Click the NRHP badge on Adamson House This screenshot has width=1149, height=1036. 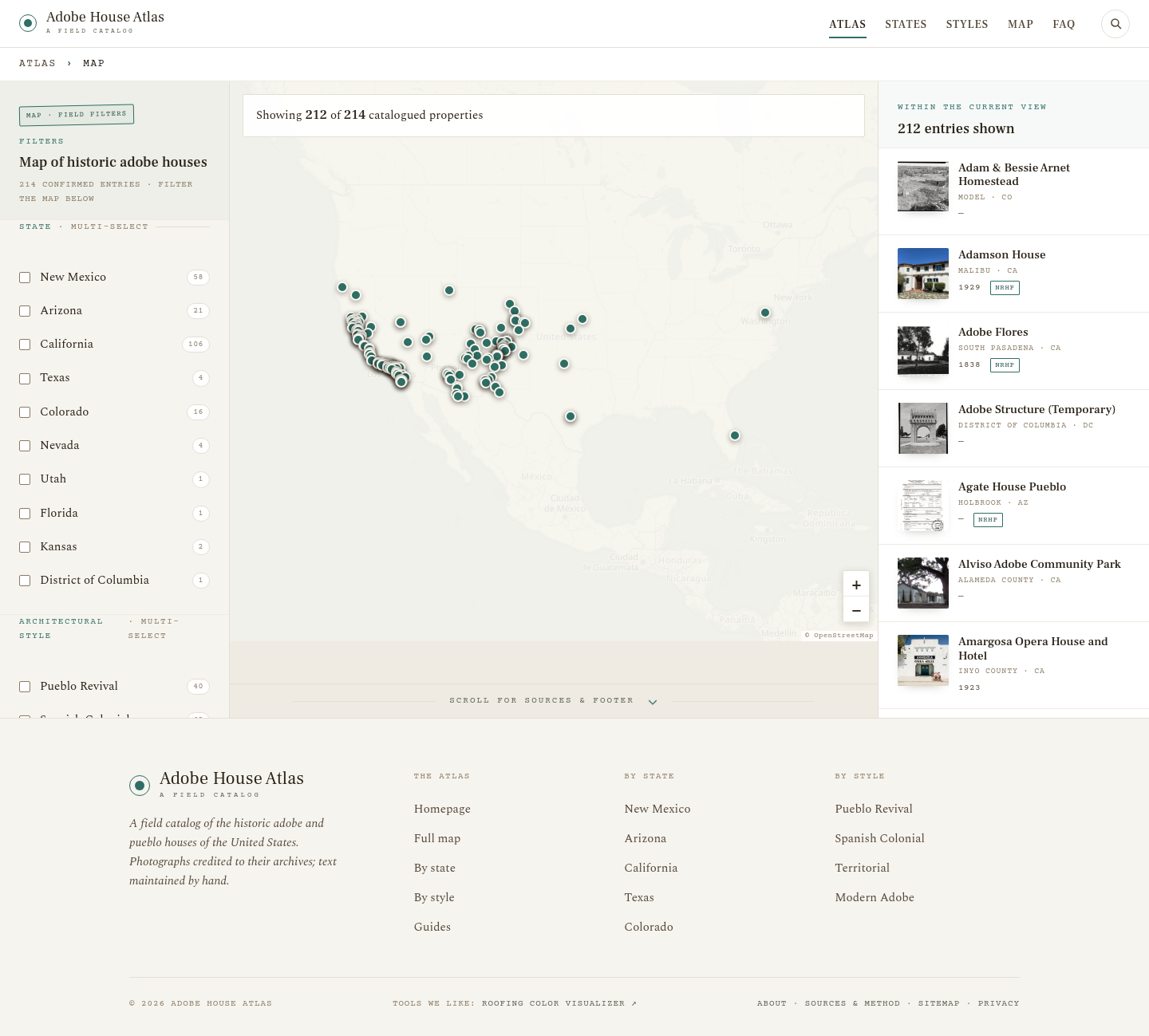click(1005, 288)
